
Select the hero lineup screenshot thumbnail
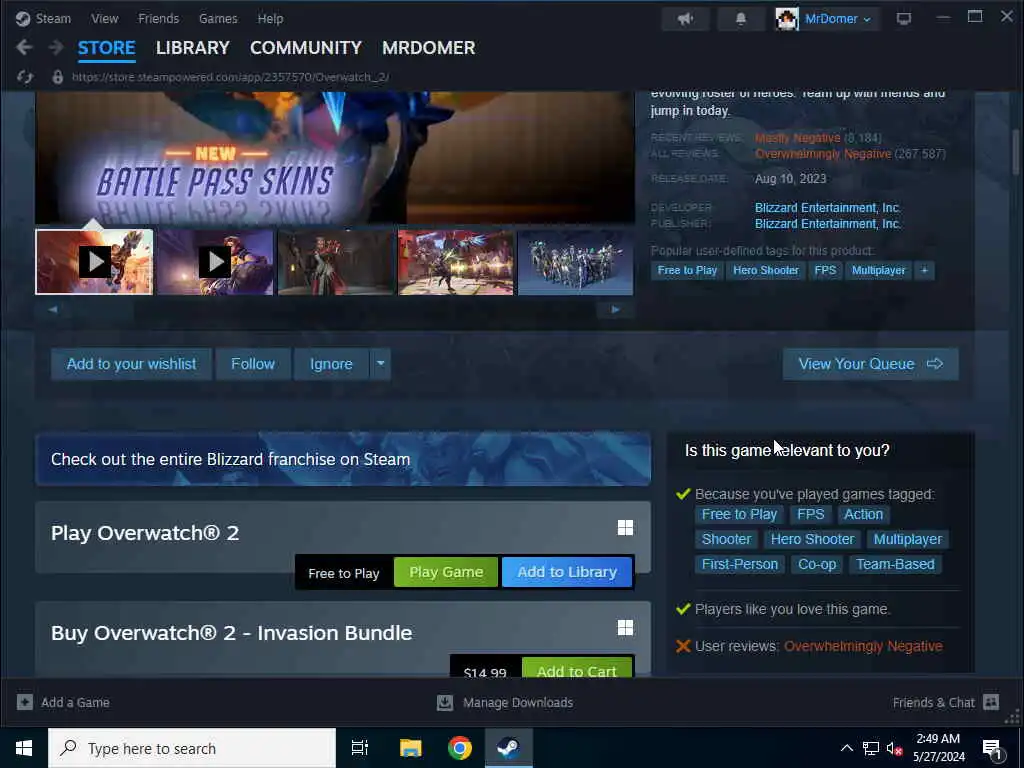(x=576, y=262)
